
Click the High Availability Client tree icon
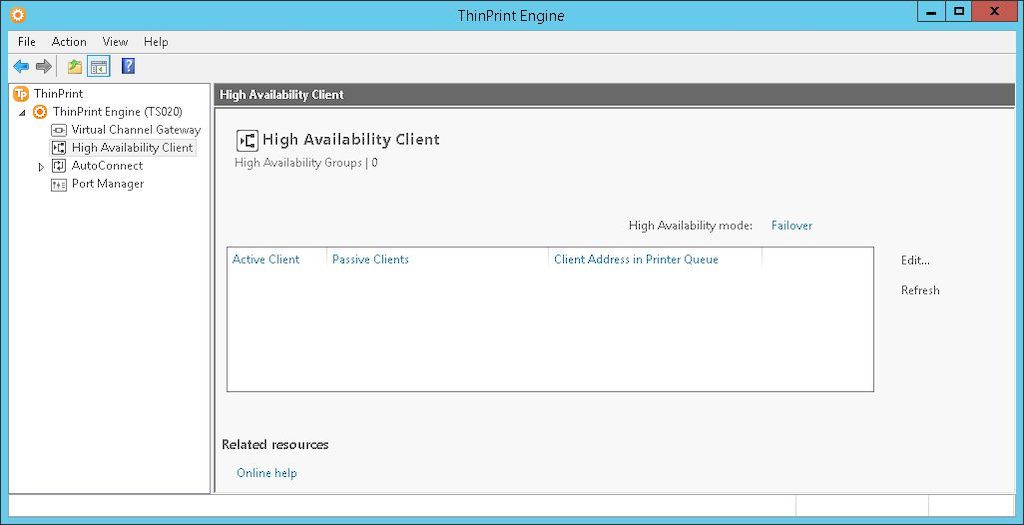tap(59, 148)
